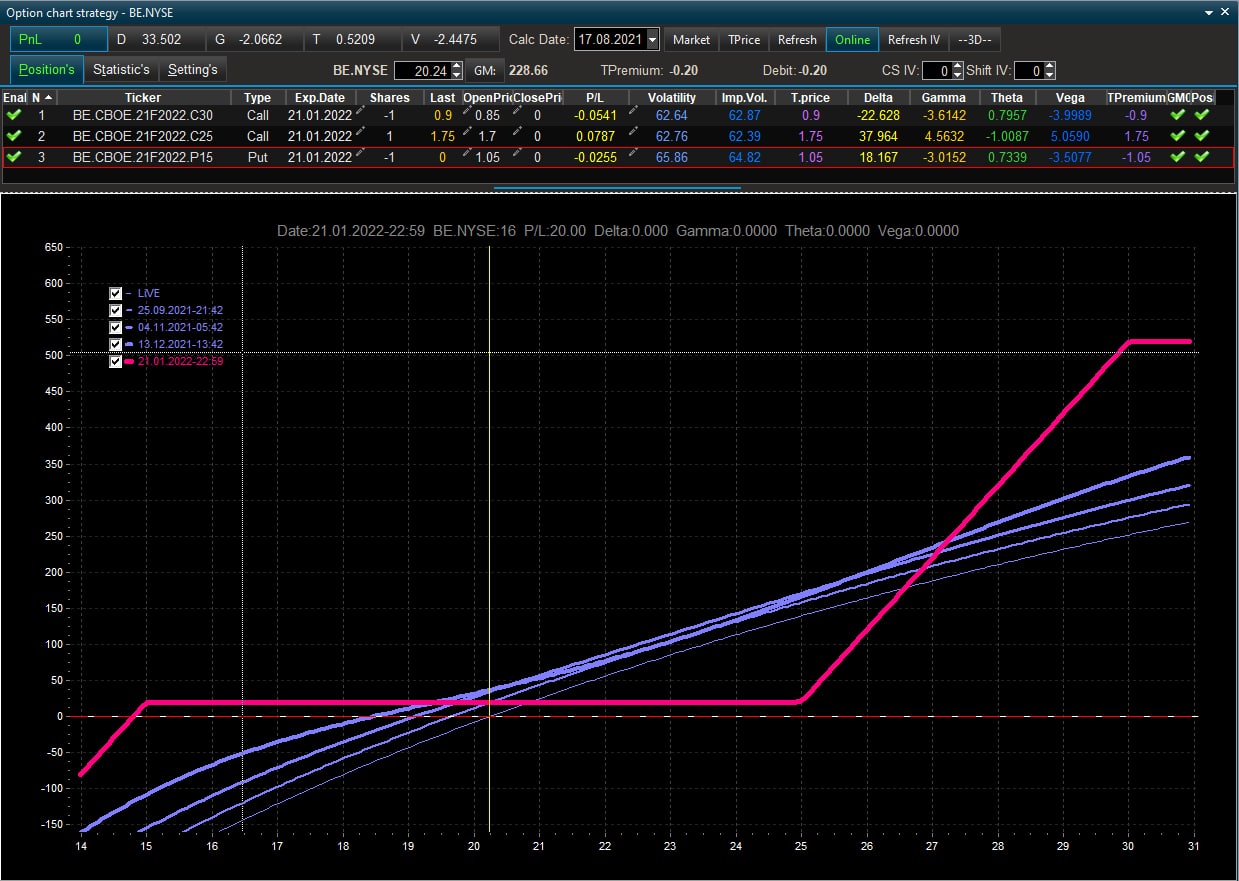
Task: Switch to the Position's tab
Action: coord(46,70)
